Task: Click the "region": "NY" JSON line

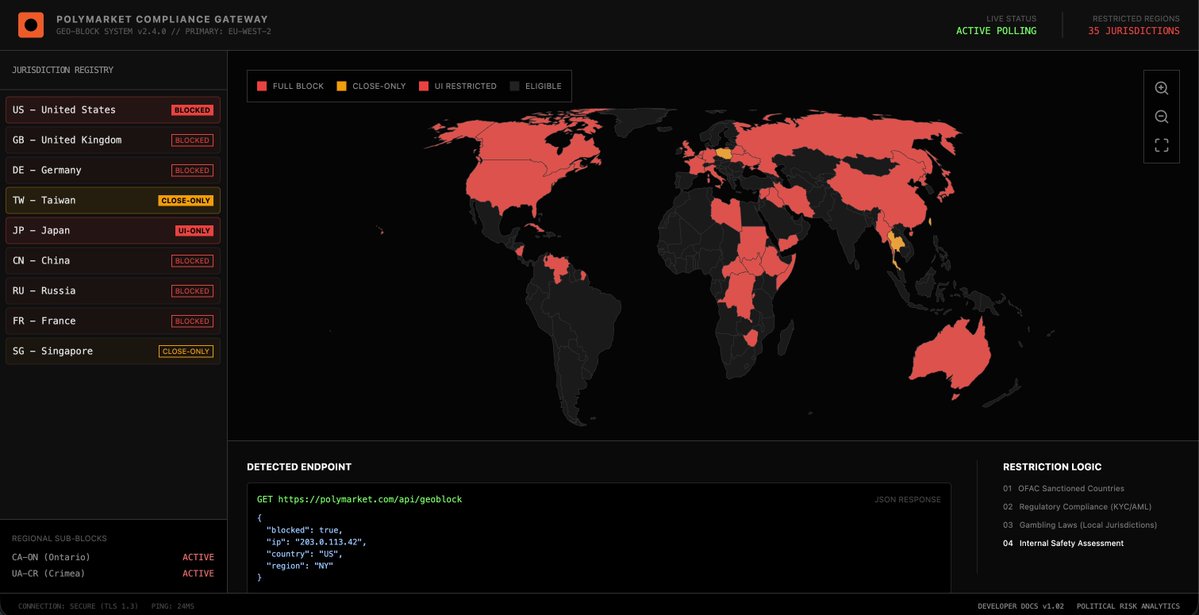Action: 299,565
